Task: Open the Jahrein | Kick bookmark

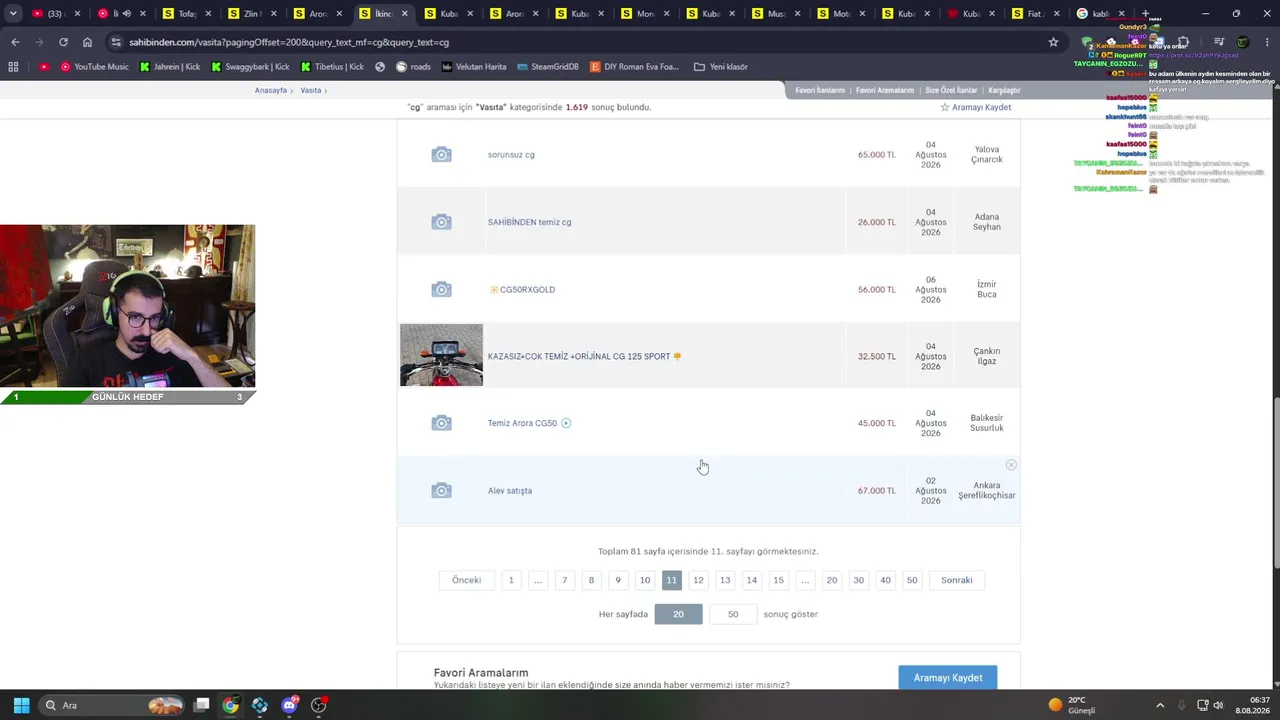Action: pos(171,67)
